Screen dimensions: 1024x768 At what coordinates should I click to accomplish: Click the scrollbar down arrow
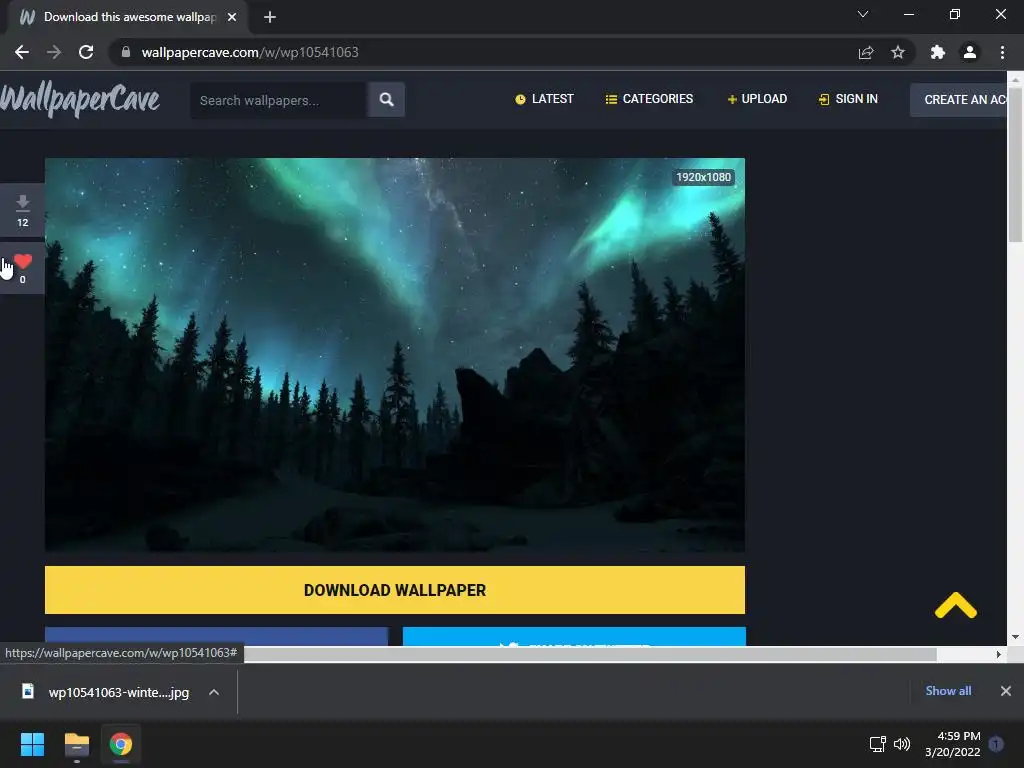point(1015,637)
